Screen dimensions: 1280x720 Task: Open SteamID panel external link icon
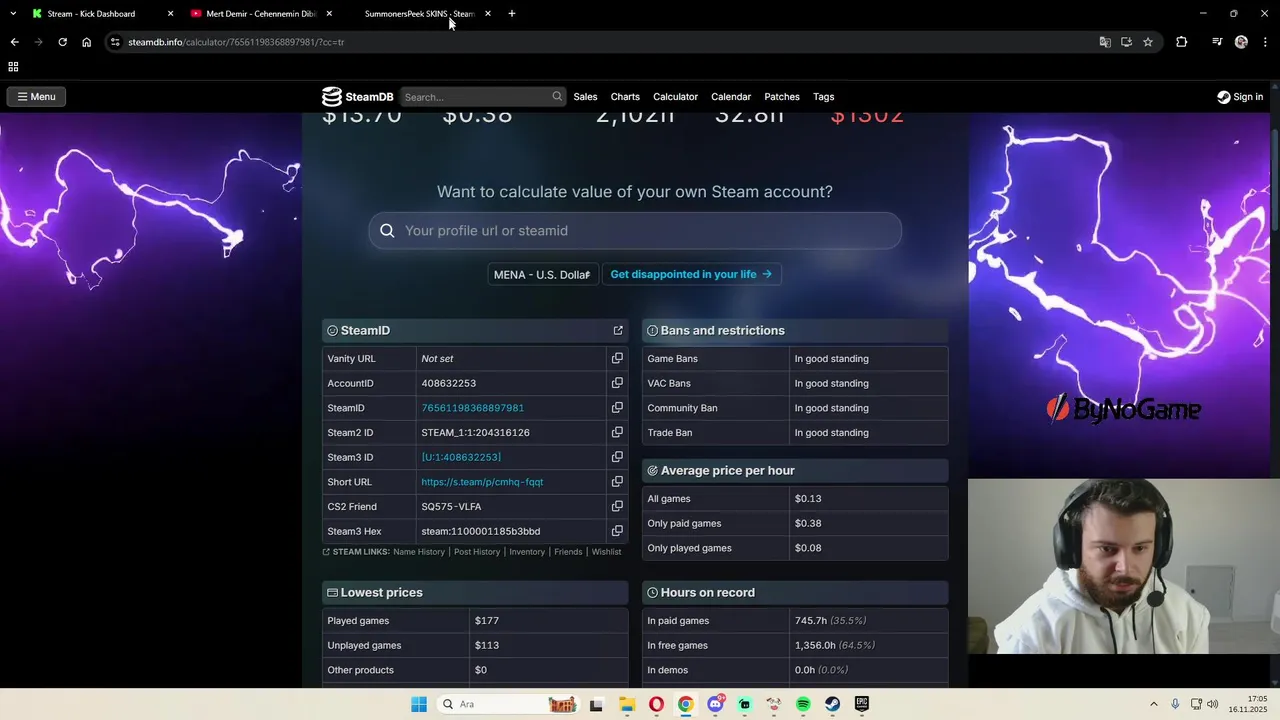pyautogui.click(x=618, y=330)
